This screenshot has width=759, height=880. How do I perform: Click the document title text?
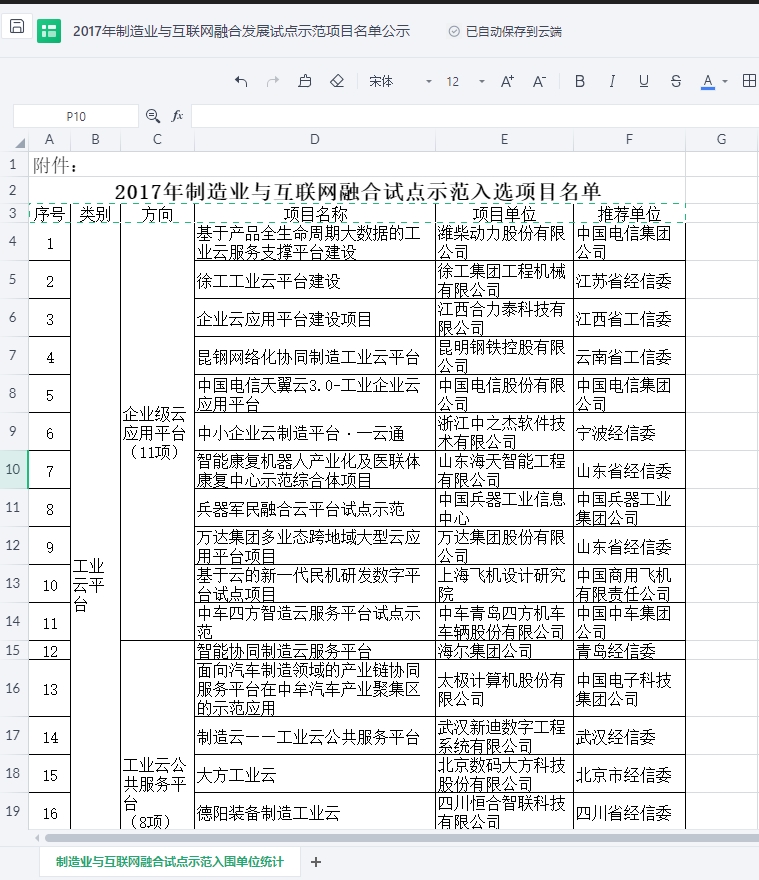tap(241, 31)
